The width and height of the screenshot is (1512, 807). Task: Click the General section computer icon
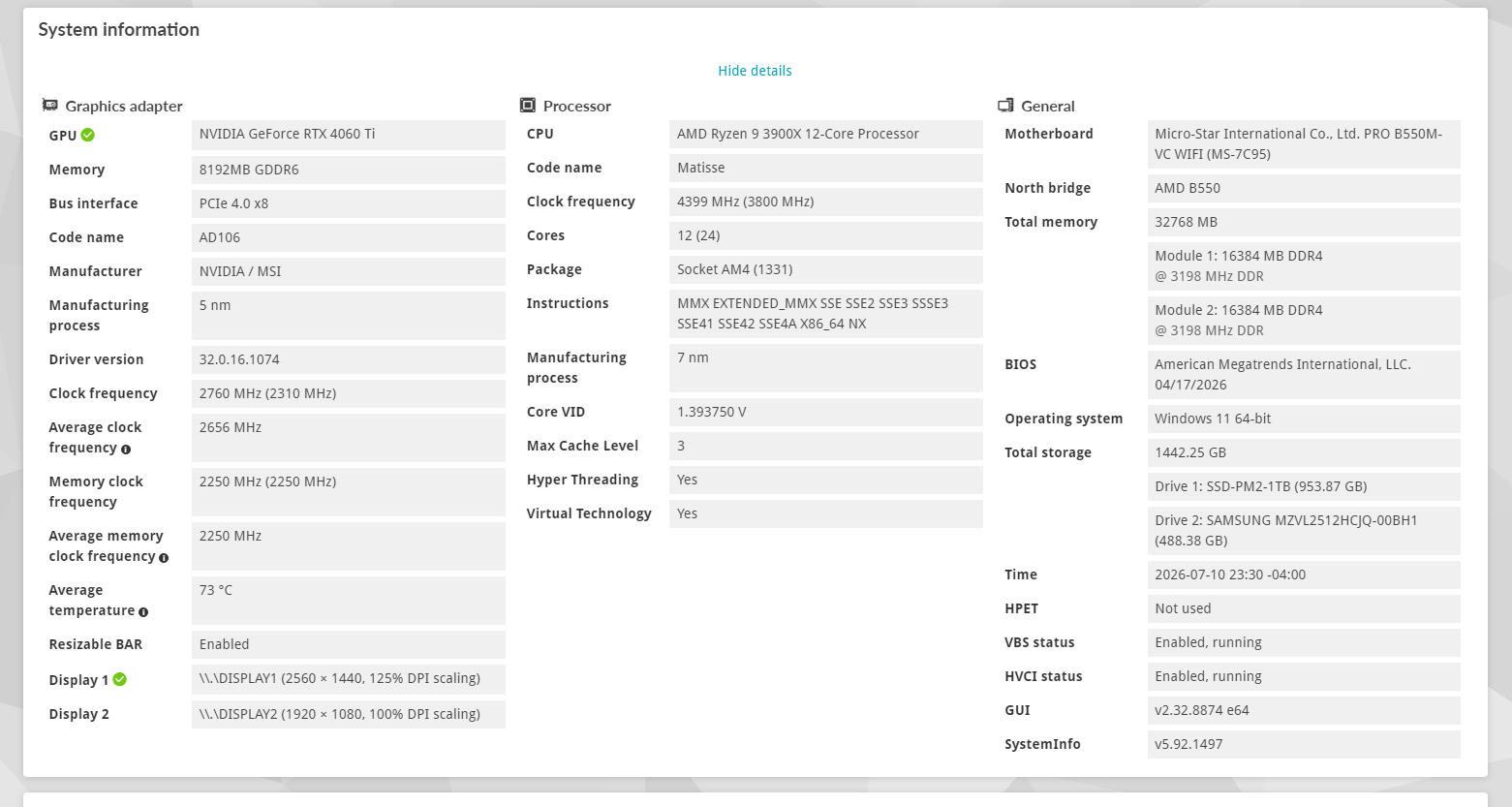pyautogui.click(x=1005, y=106)
